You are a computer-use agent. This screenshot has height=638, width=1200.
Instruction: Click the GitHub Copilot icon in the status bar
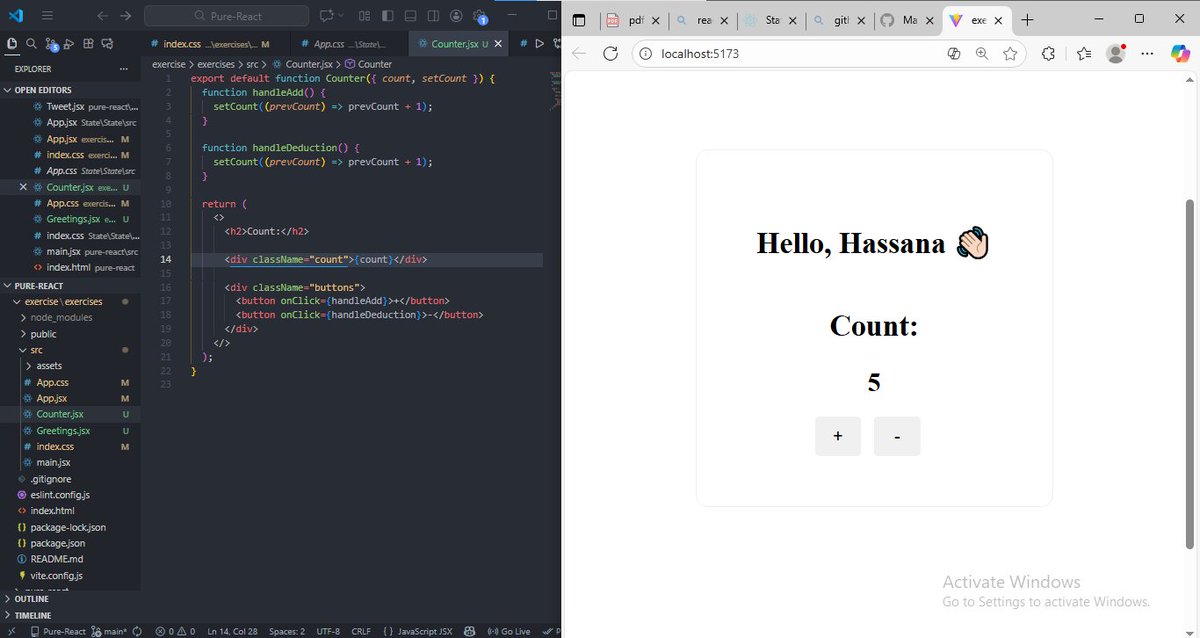pos(469,631)
